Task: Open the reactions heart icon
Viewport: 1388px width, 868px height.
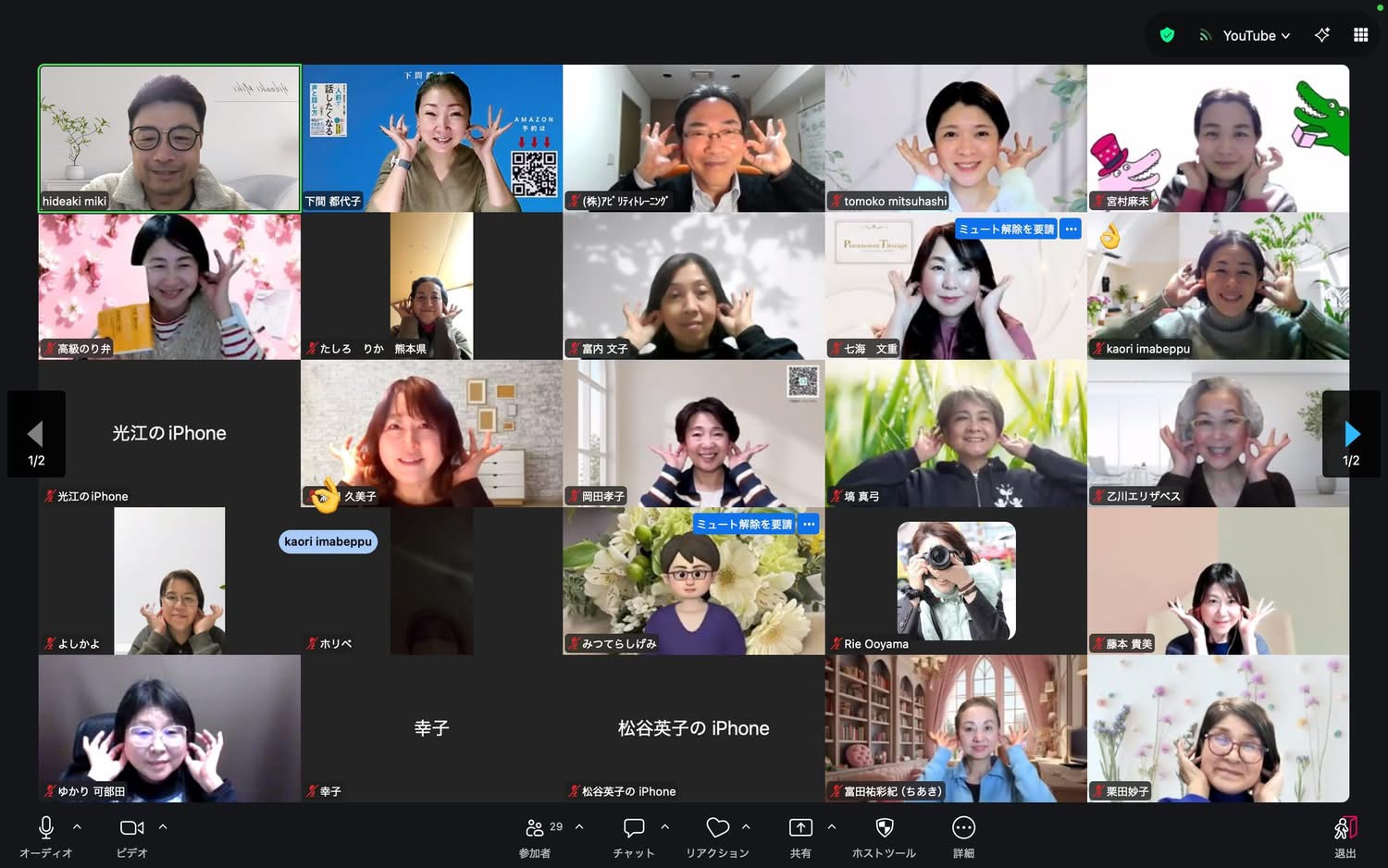Action: point(717,827)
